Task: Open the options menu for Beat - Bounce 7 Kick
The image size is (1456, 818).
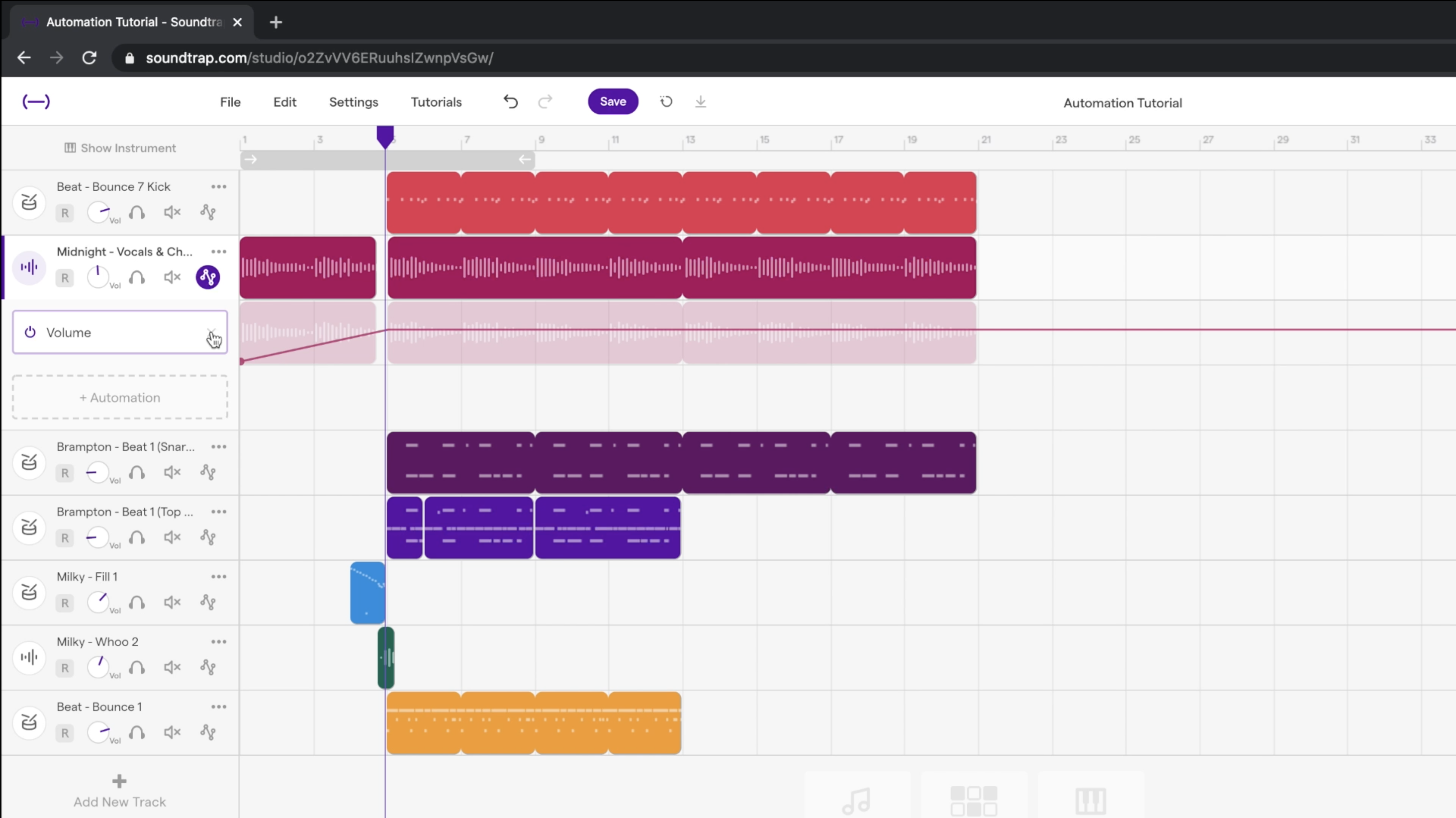Action: pos(219,187)
